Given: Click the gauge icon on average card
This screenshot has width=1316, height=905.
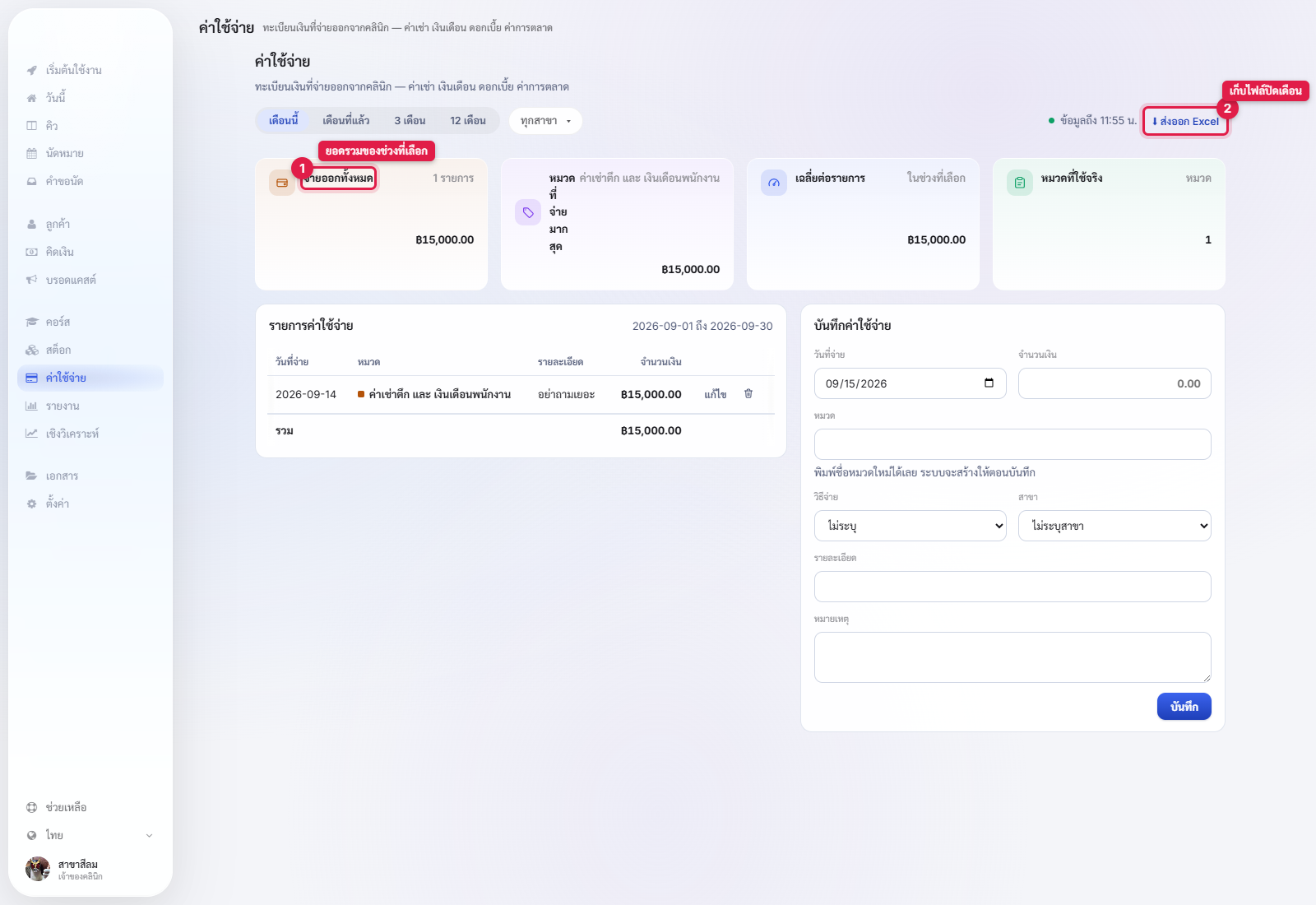Looking at the screenshot, I should (x=774, y=183).
